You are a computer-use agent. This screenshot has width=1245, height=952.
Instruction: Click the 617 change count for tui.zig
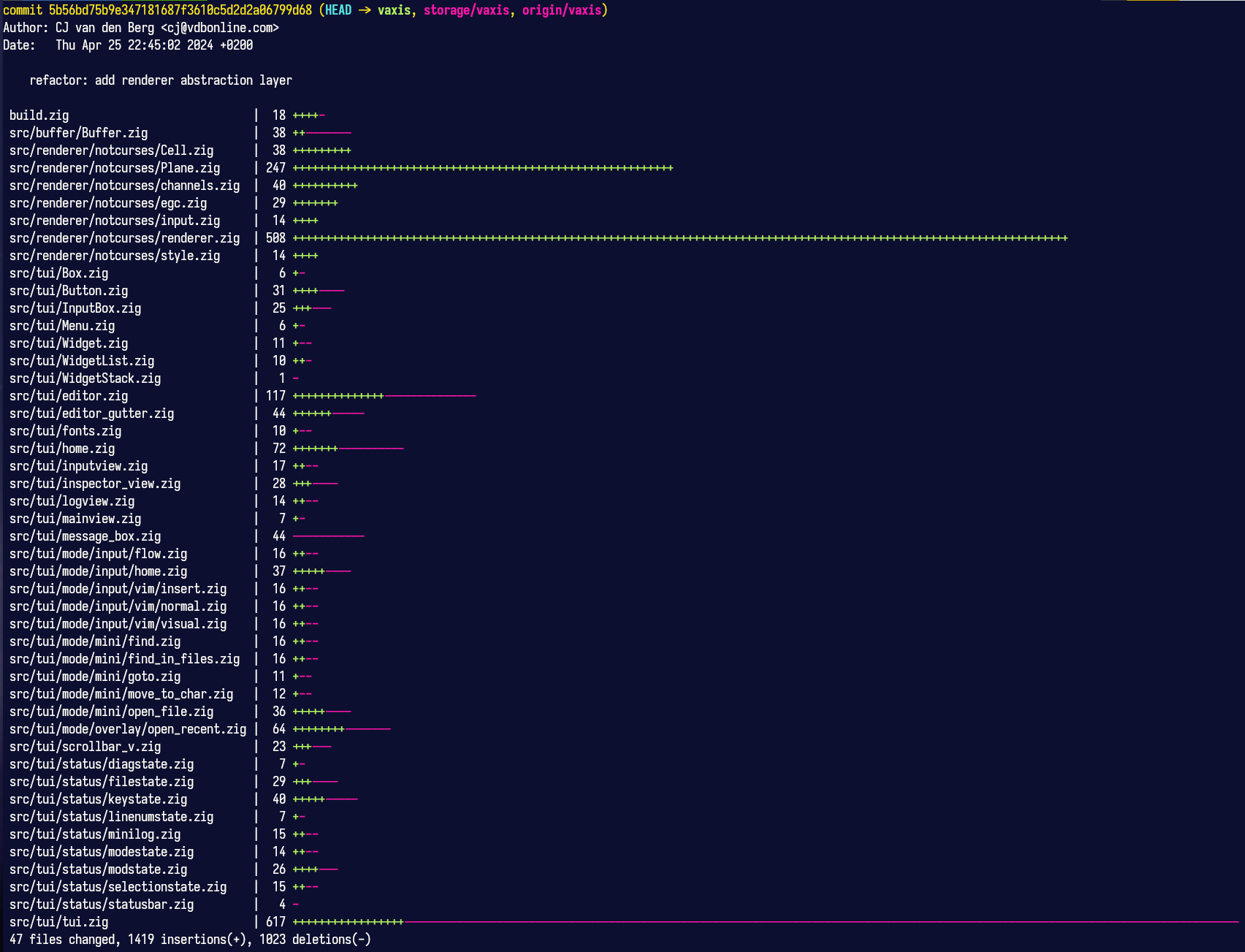[x=275, y=922]
